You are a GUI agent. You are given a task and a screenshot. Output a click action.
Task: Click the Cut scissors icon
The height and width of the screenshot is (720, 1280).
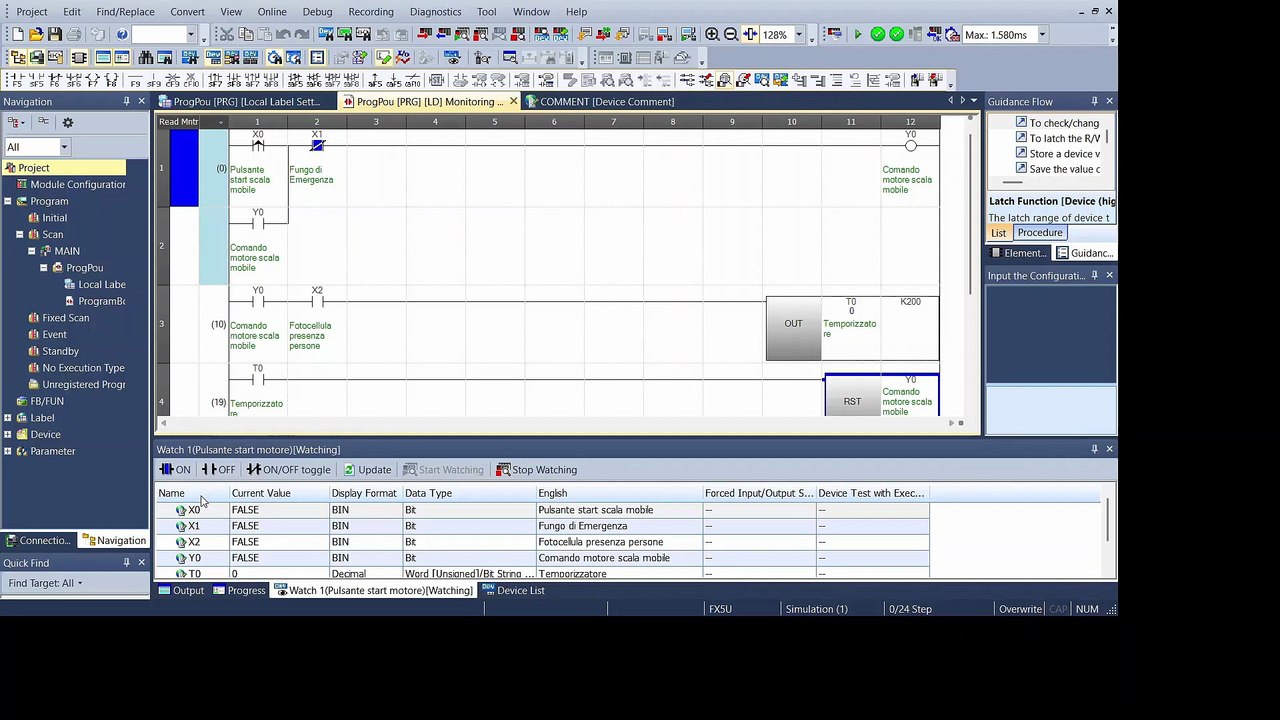coord(226,34)
